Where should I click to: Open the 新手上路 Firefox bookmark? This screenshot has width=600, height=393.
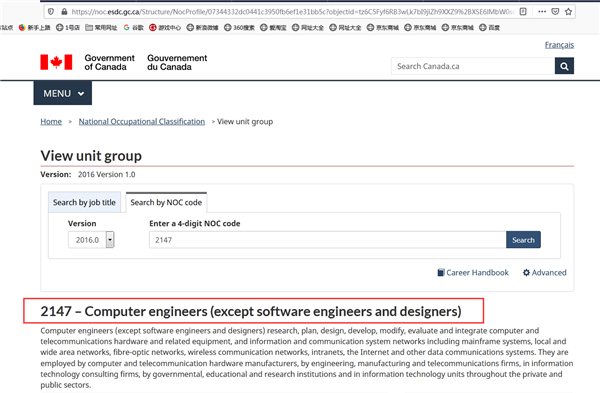[x=34, y=28]
